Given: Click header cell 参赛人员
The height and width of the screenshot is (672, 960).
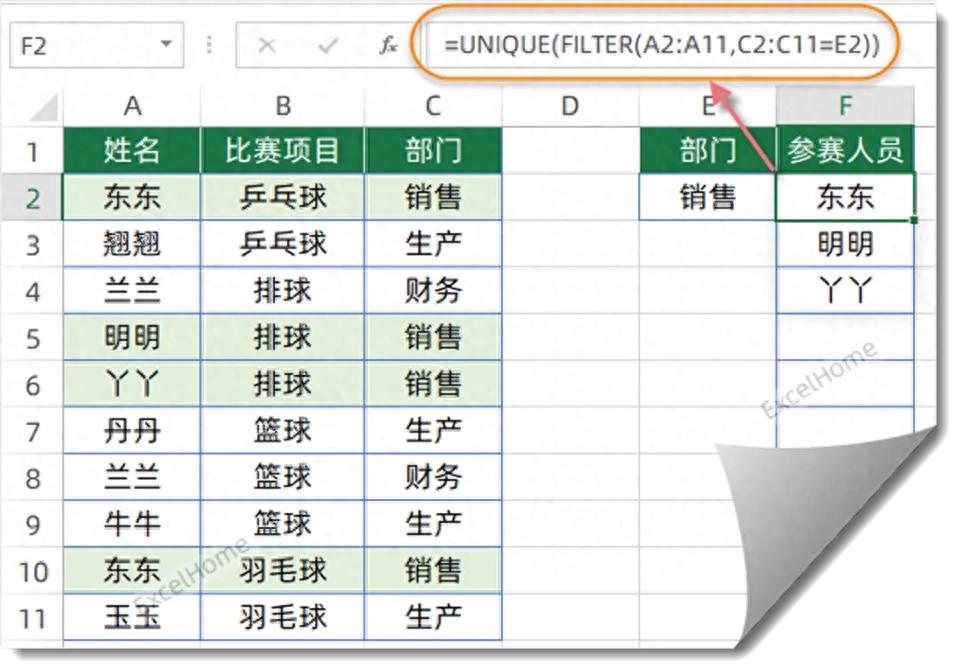Looking at the screenshot, I should click(x=845, y=151).
